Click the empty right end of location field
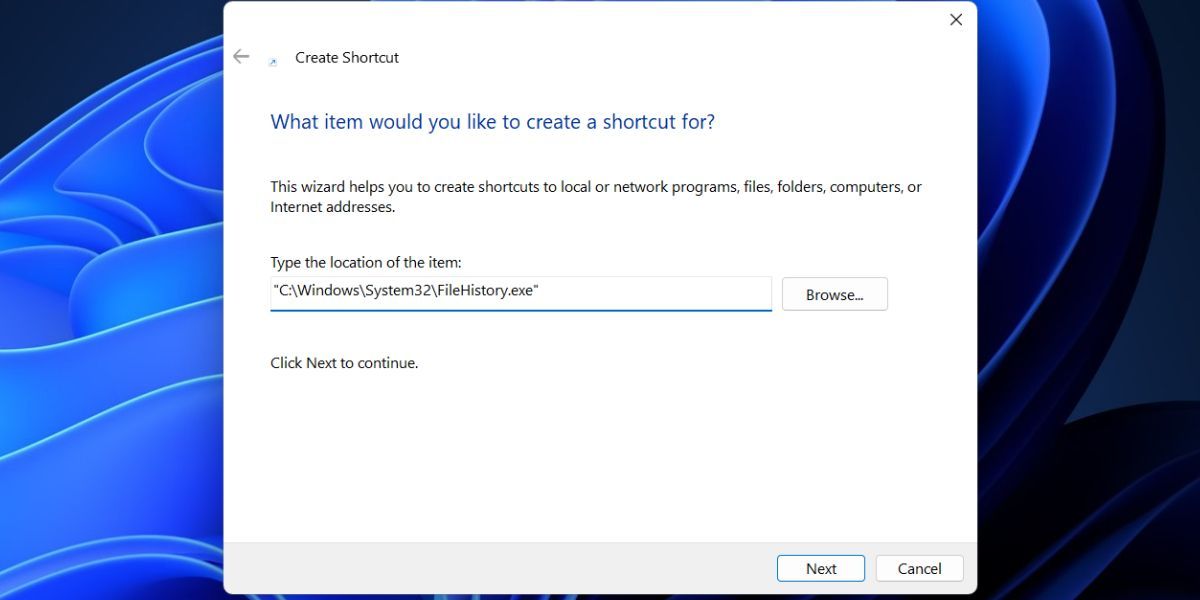 point(680,292)
